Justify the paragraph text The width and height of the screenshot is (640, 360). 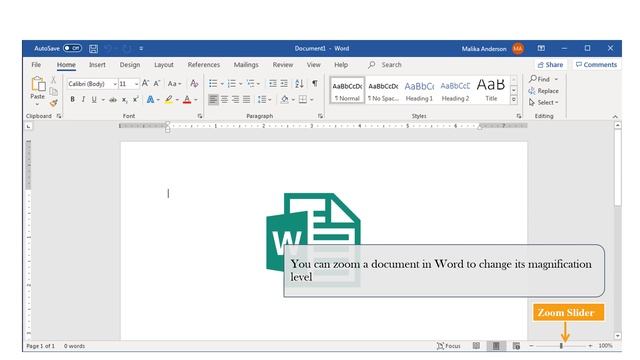(247, 100)
